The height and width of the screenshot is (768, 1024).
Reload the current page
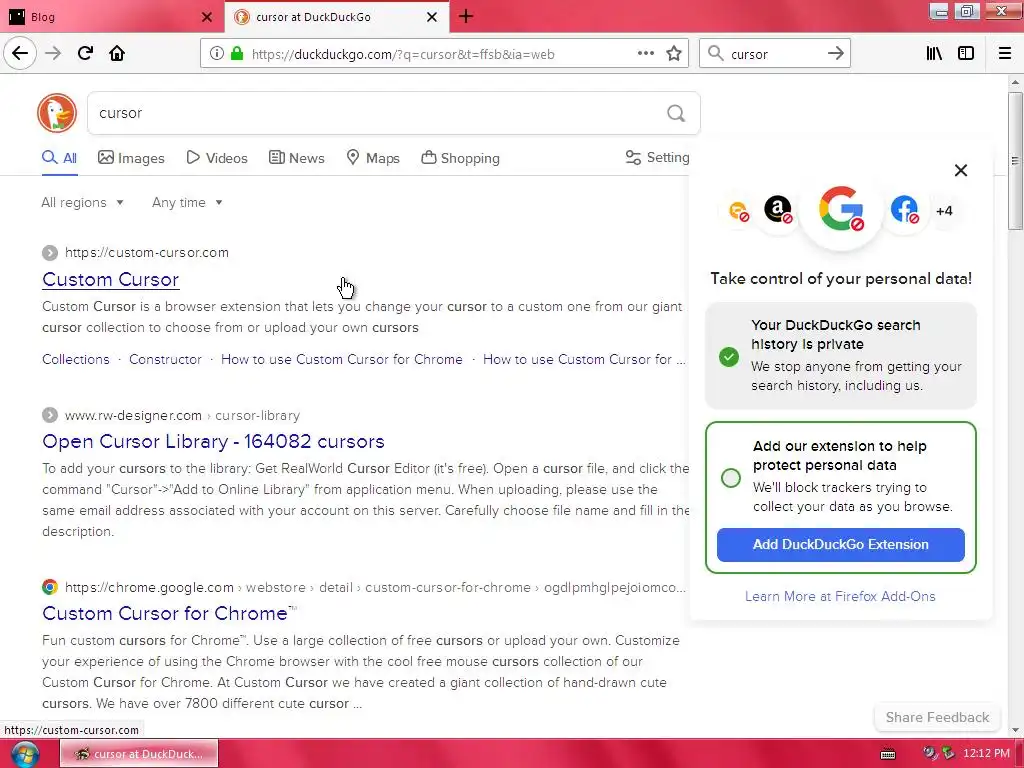coord(85,54)
